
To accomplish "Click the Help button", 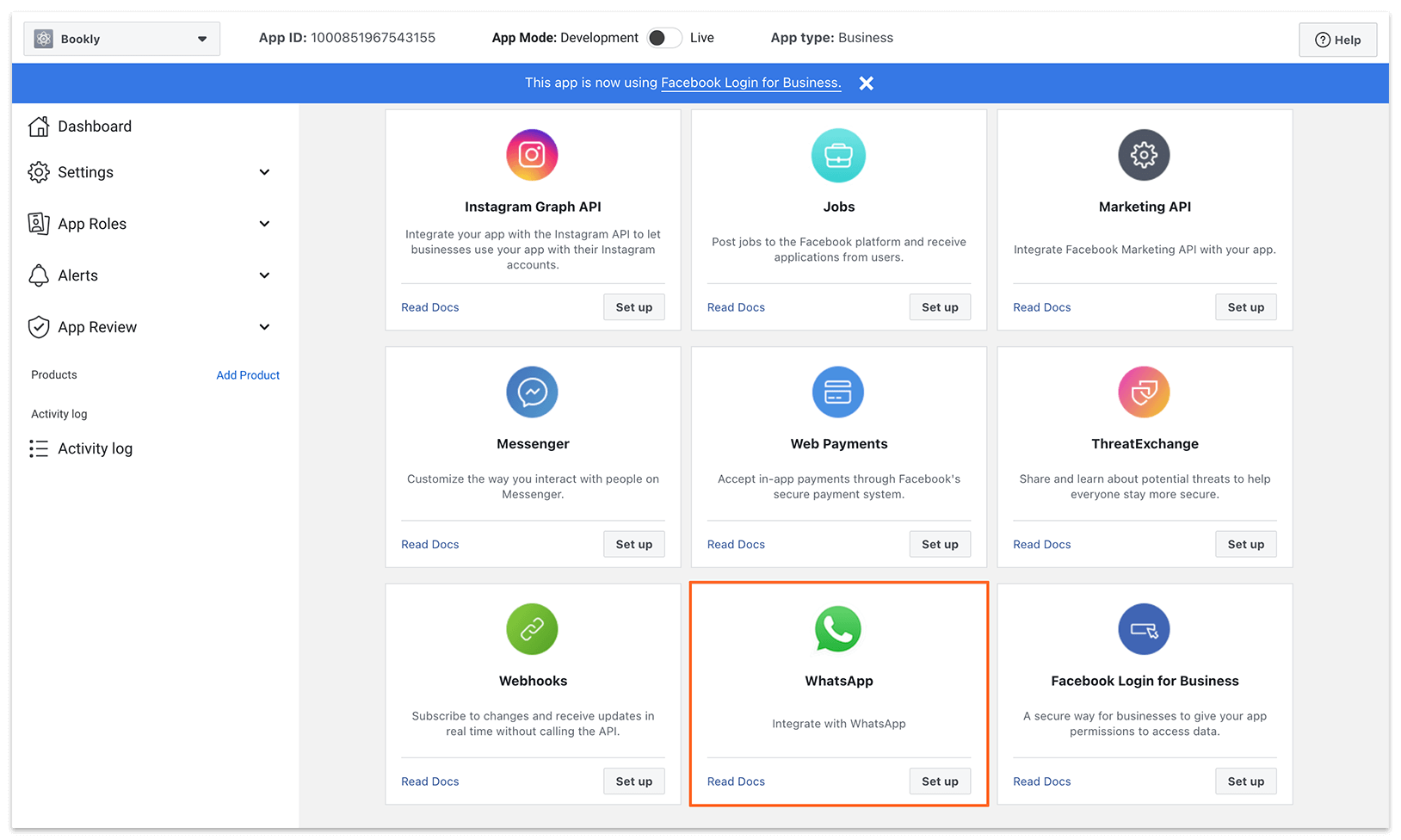I will point(1337,40).
